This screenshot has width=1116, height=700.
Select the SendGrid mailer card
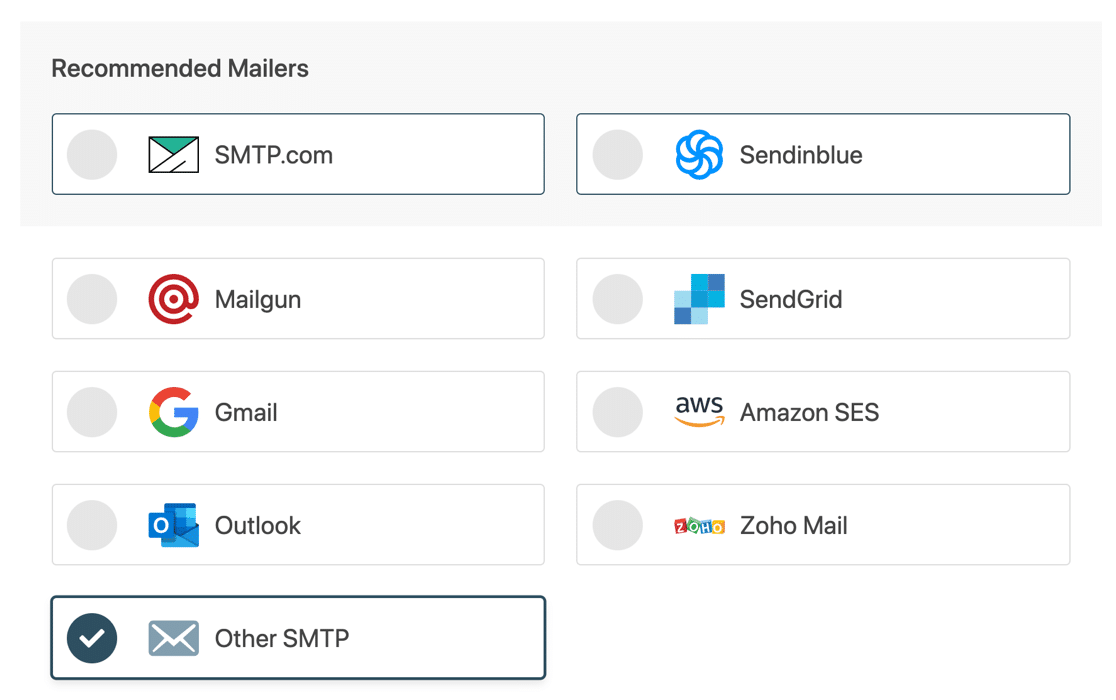822,298
